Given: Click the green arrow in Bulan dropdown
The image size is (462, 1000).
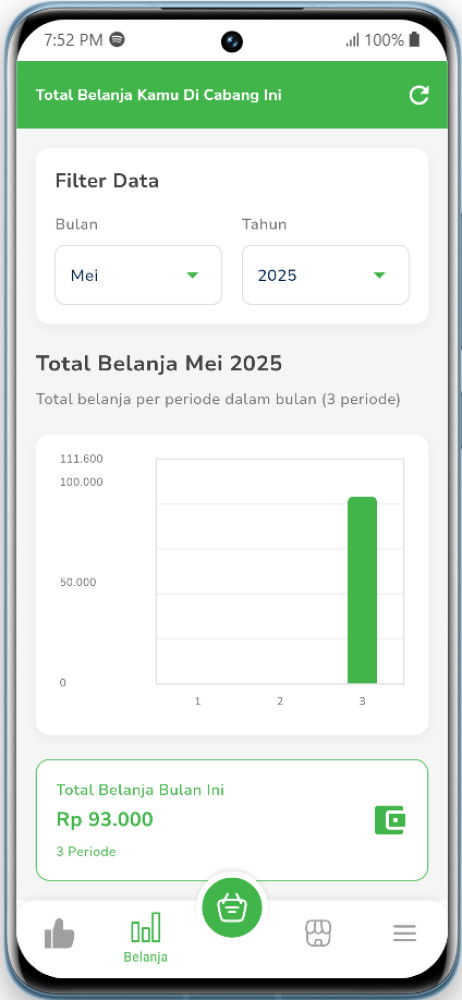Looking at the screenshot, I should (193, 276).
